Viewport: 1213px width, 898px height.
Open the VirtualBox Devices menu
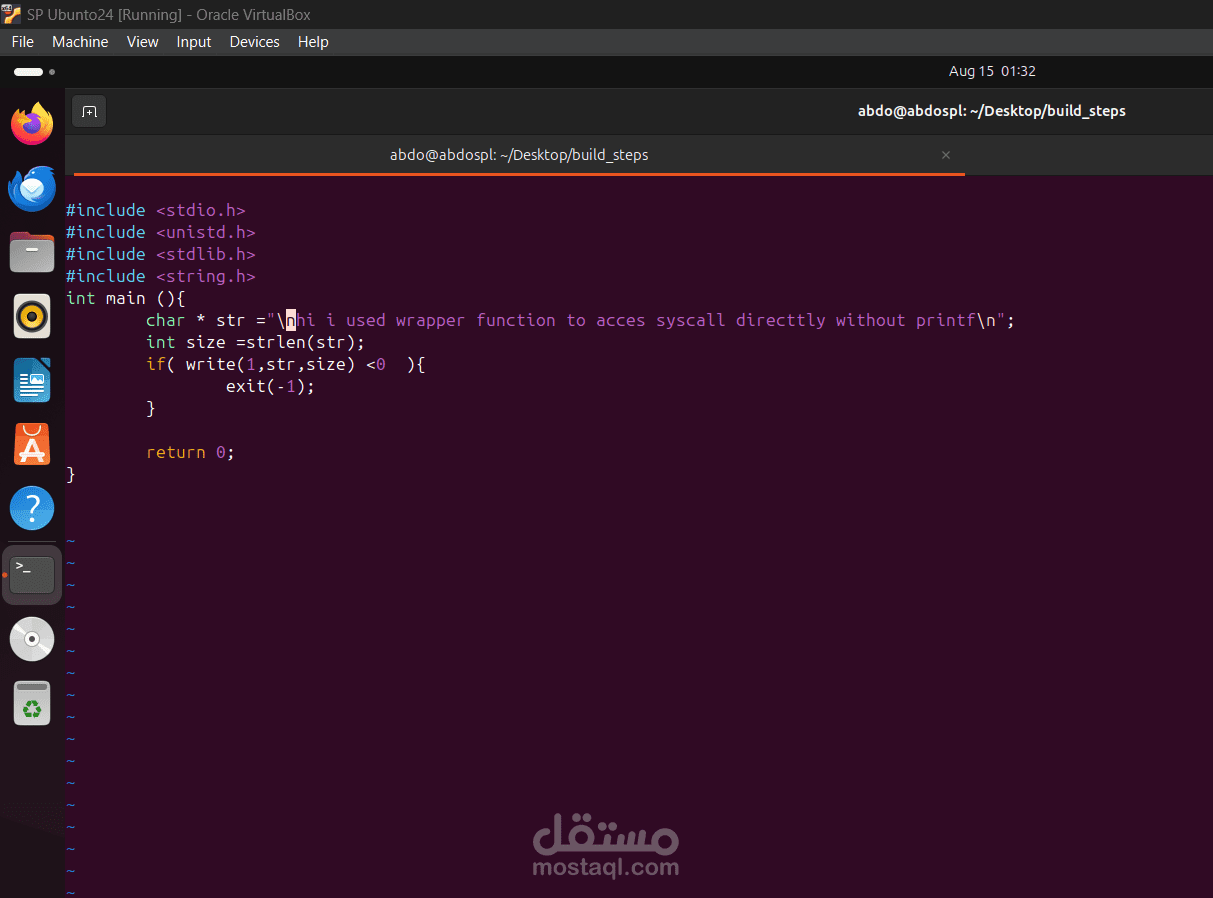coord(254,42)
